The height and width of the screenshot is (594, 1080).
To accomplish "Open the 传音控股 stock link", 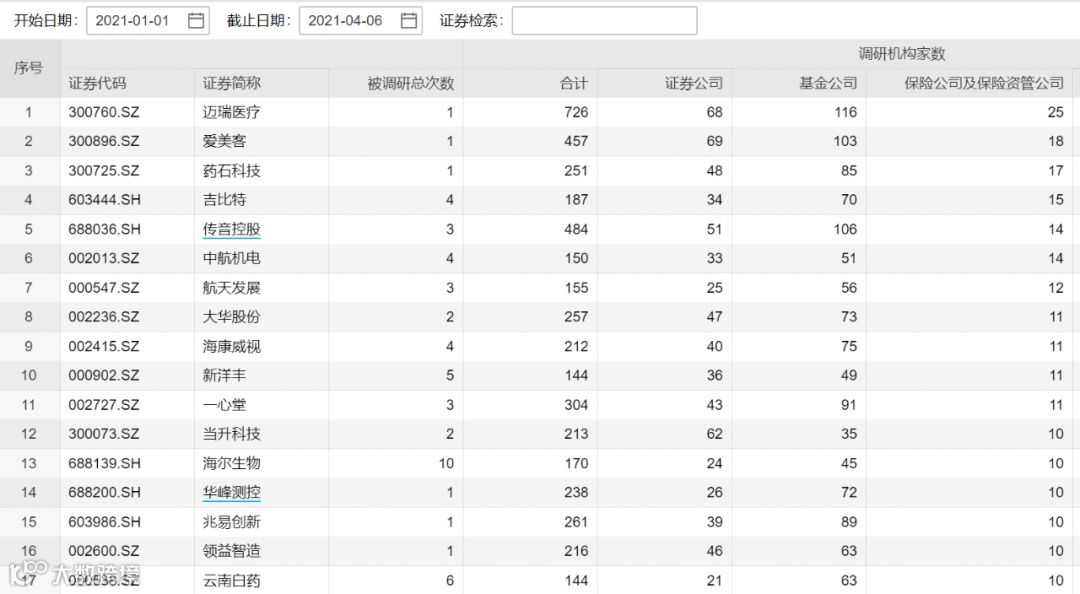I will (x=231, y=229).
